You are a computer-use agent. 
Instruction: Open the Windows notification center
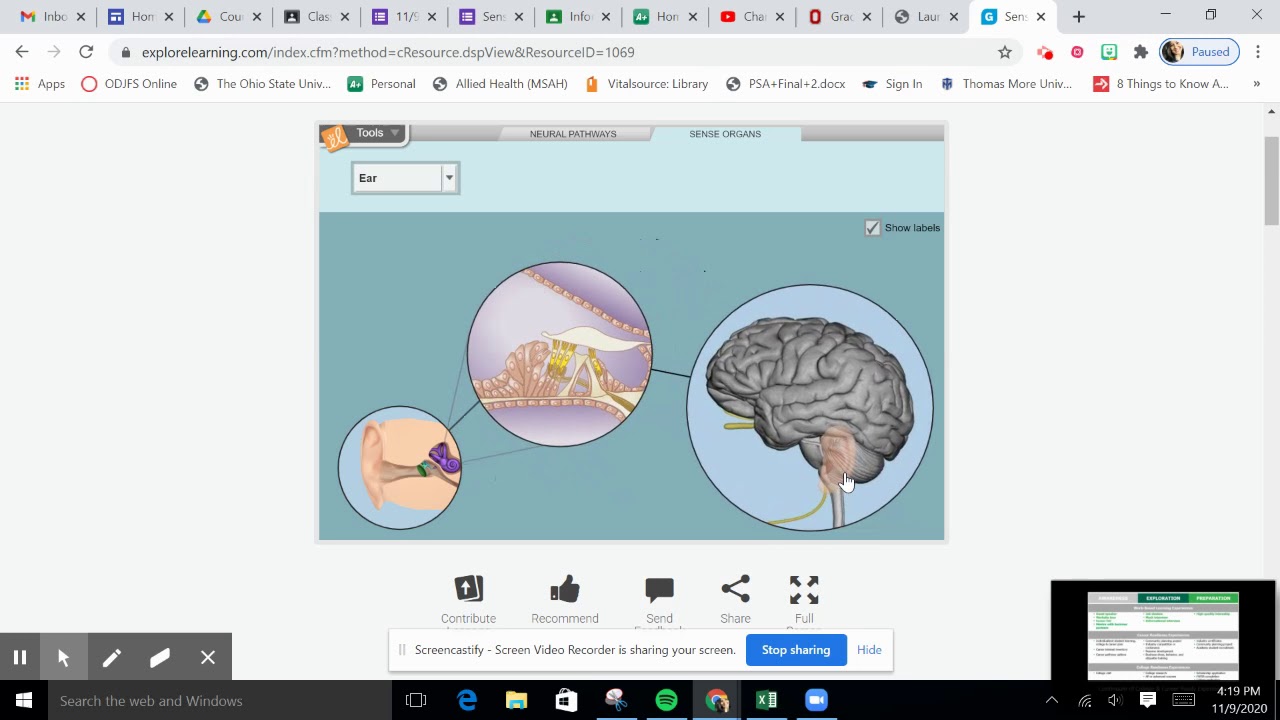[x=1148, y=700]
